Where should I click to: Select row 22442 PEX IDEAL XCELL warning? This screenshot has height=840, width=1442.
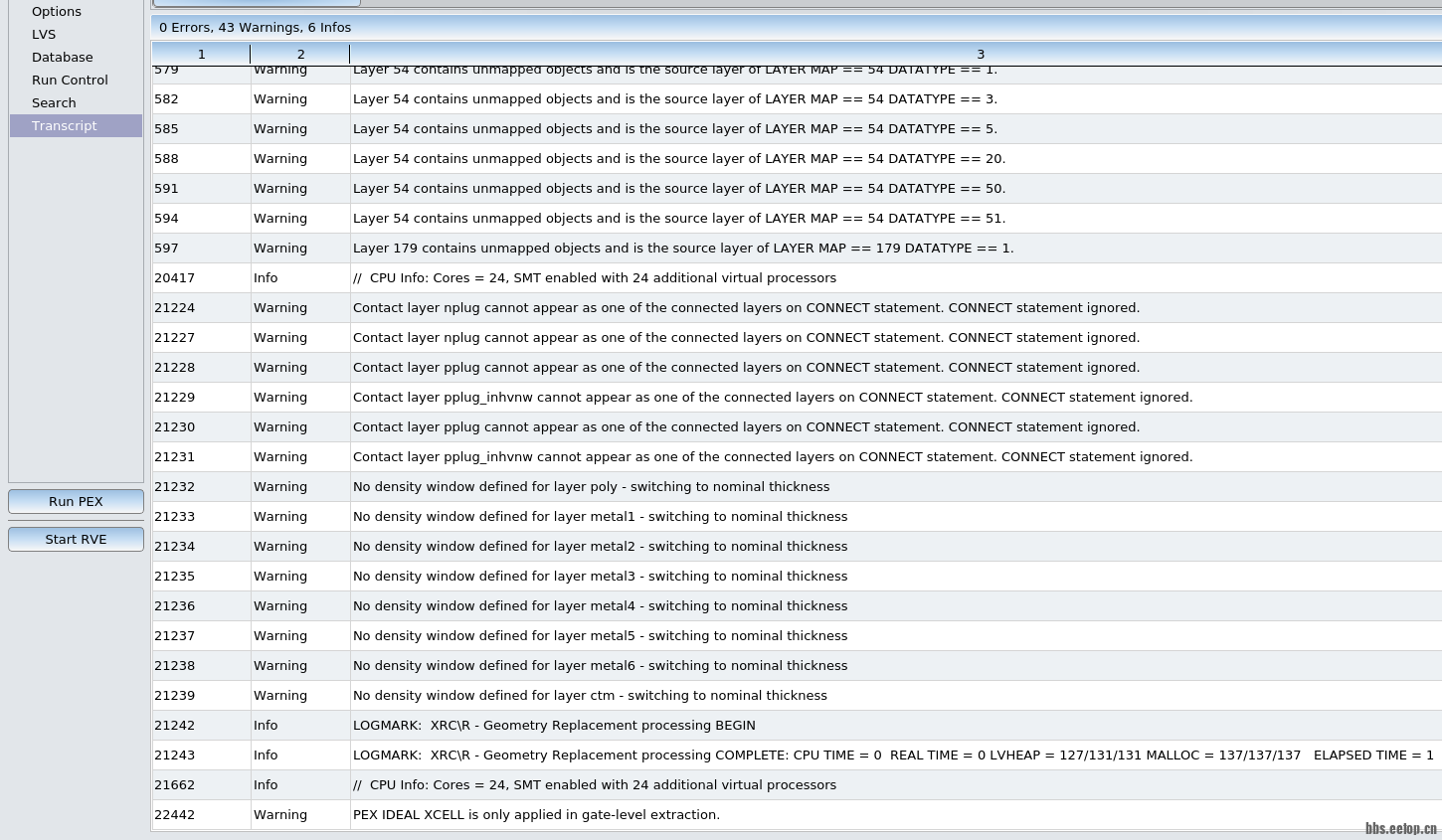pos(536,815)
